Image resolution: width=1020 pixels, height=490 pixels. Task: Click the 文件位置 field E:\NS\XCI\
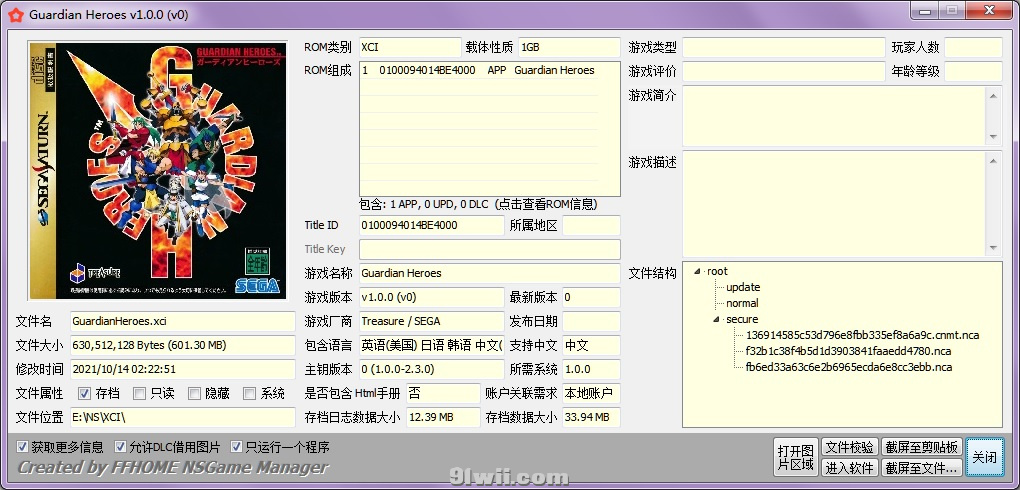(182, 417)
